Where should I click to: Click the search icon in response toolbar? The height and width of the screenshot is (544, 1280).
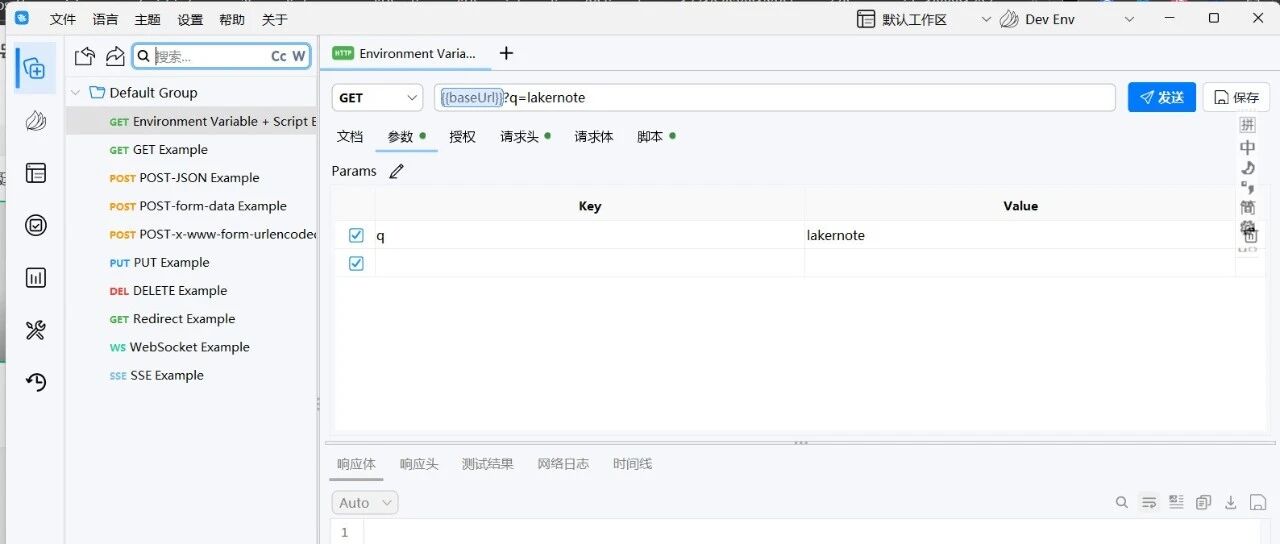tap(1122, 502)
